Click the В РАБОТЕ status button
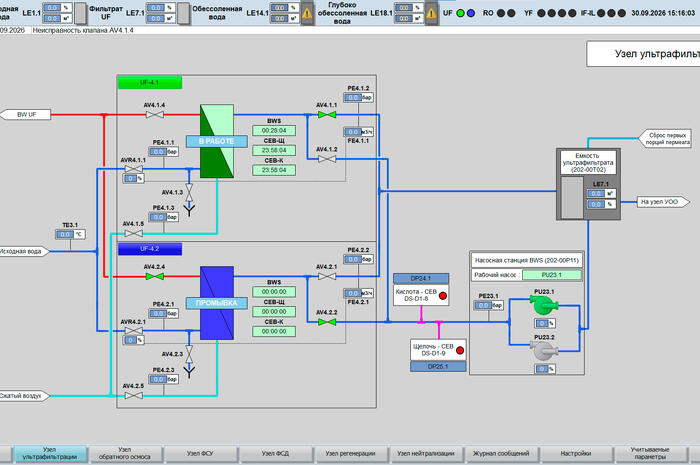Image resolution: width=700 pixels, height=465 pixels. [x=217, y=141]
